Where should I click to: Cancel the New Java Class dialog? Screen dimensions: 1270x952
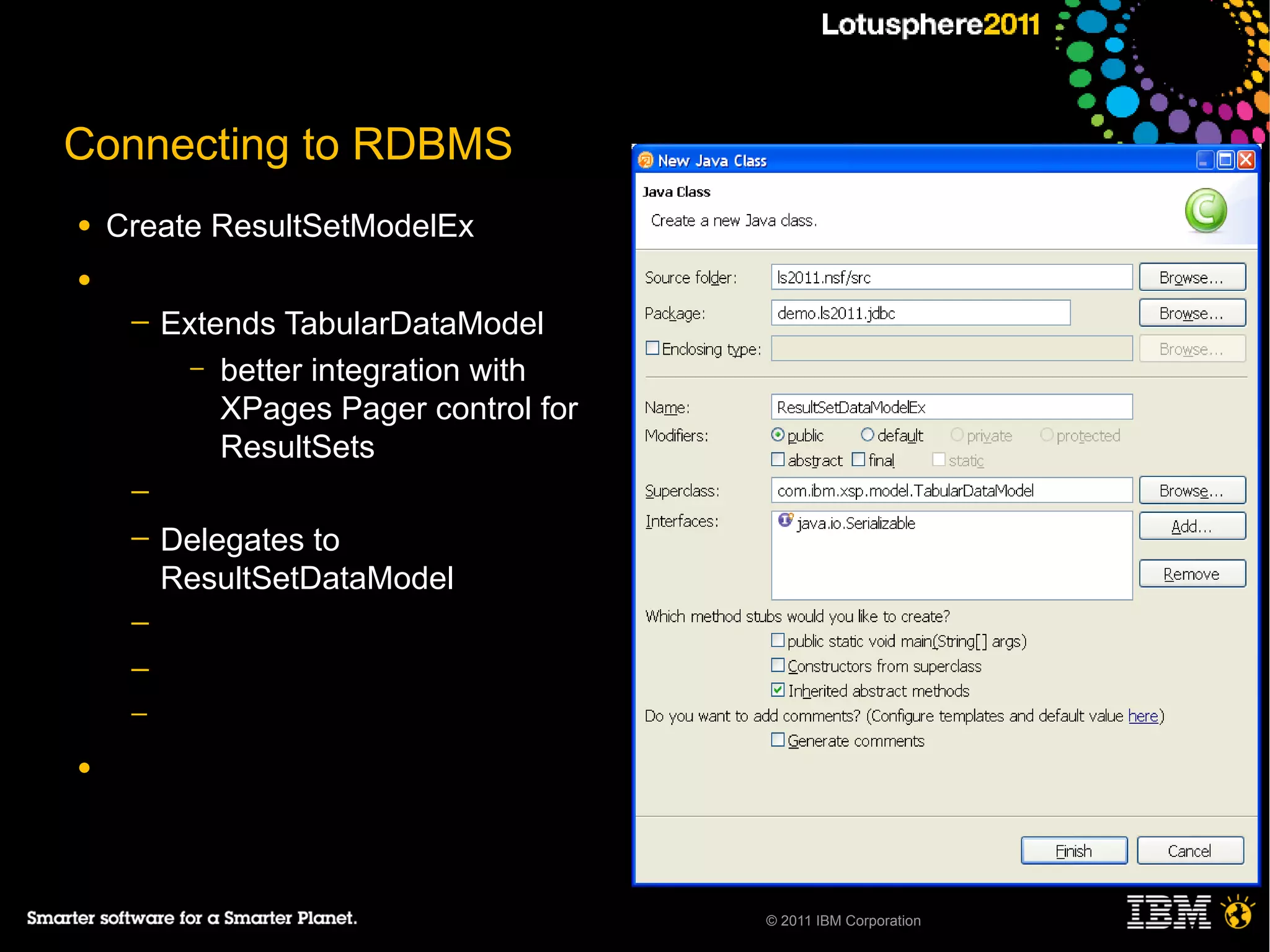tap(1190, 851)
